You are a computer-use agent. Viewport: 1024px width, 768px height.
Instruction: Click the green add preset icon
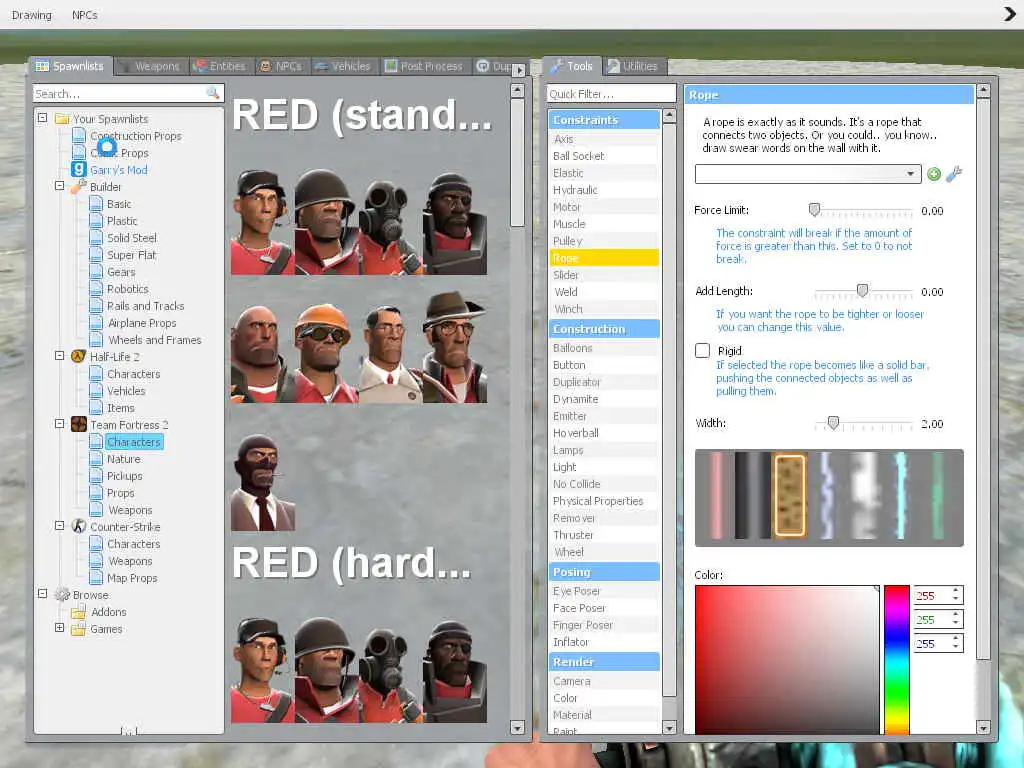(x=934, y=174)
